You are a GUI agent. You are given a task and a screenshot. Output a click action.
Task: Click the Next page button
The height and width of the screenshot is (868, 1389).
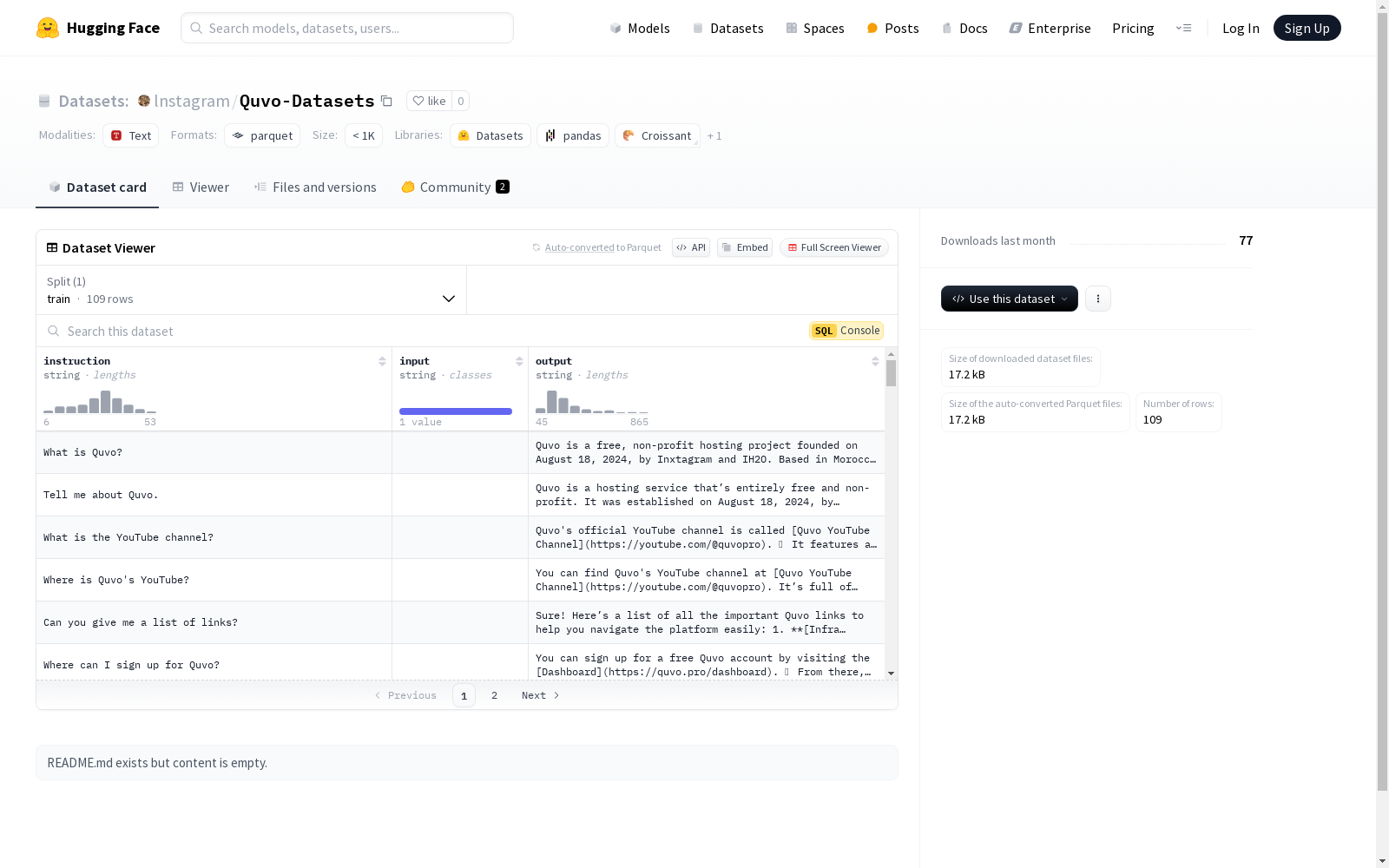click(541, 695)
